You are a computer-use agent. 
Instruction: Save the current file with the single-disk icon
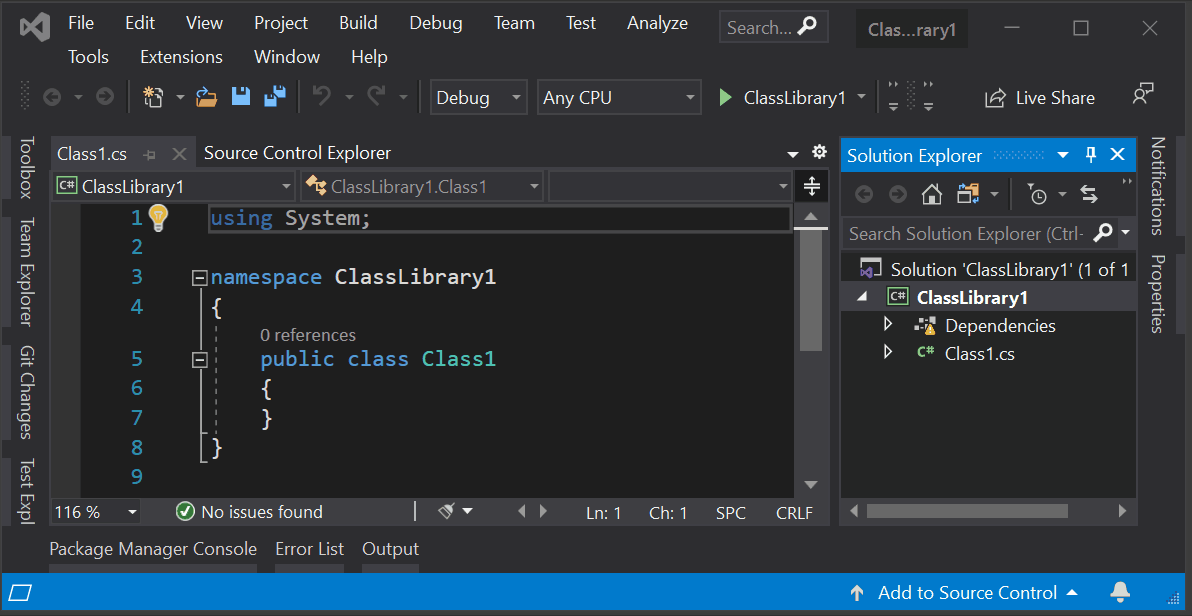pos(241,97)
